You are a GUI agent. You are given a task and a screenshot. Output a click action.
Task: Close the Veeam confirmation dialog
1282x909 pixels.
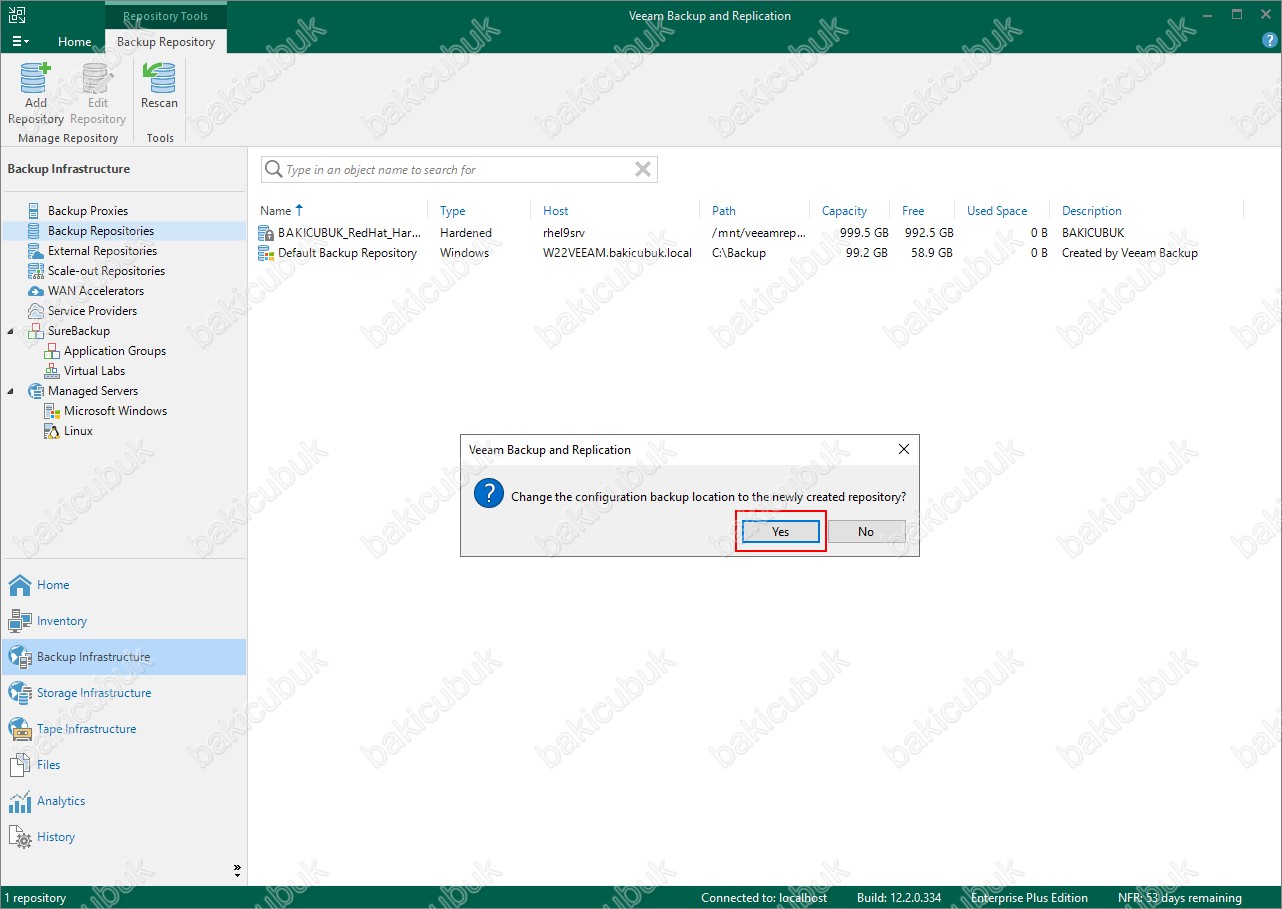pos(903,450)
